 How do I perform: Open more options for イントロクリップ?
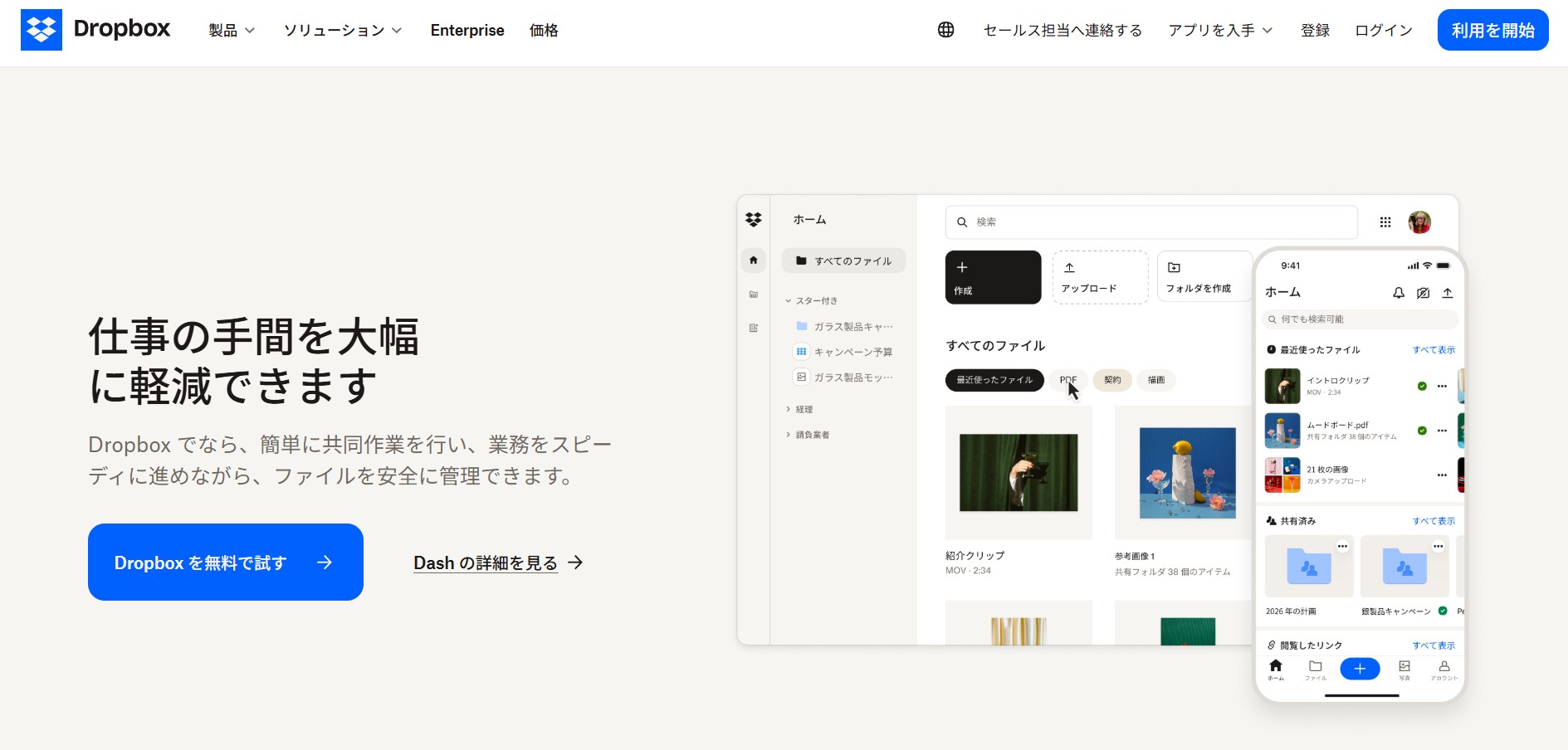point(1442,386)
